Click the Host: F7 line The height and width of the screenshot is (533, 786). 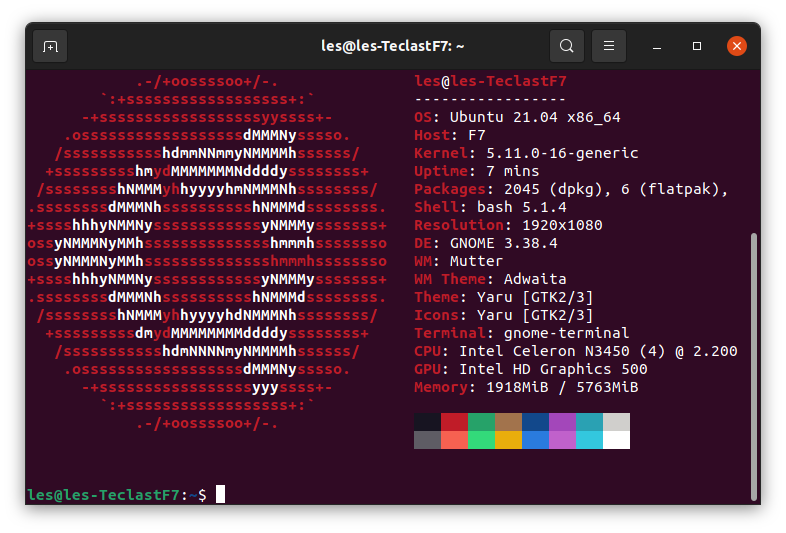[x=450, y=135]
